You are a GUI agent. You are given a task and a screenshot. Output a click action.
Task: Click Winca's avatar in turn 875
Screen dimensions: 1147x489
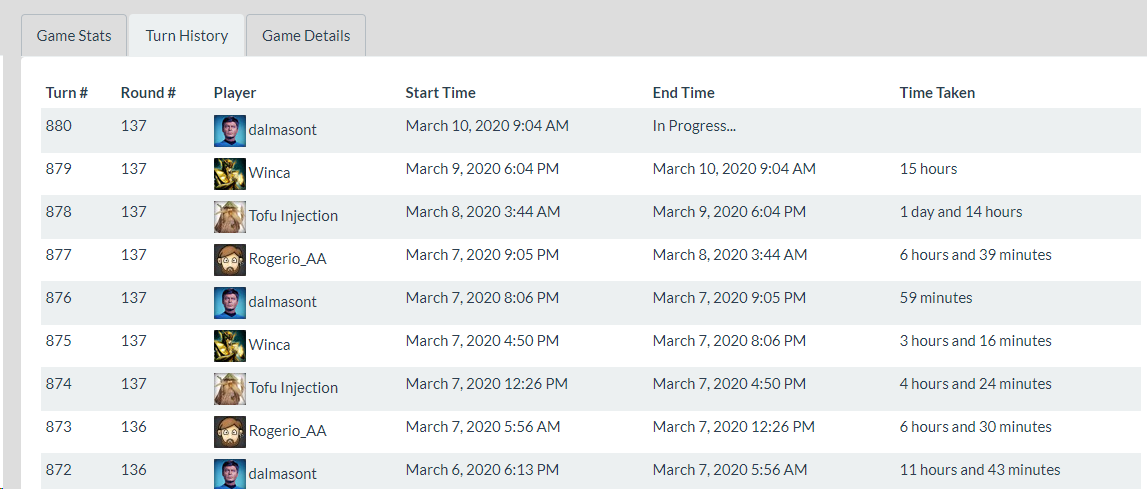[x=230, y=345]
